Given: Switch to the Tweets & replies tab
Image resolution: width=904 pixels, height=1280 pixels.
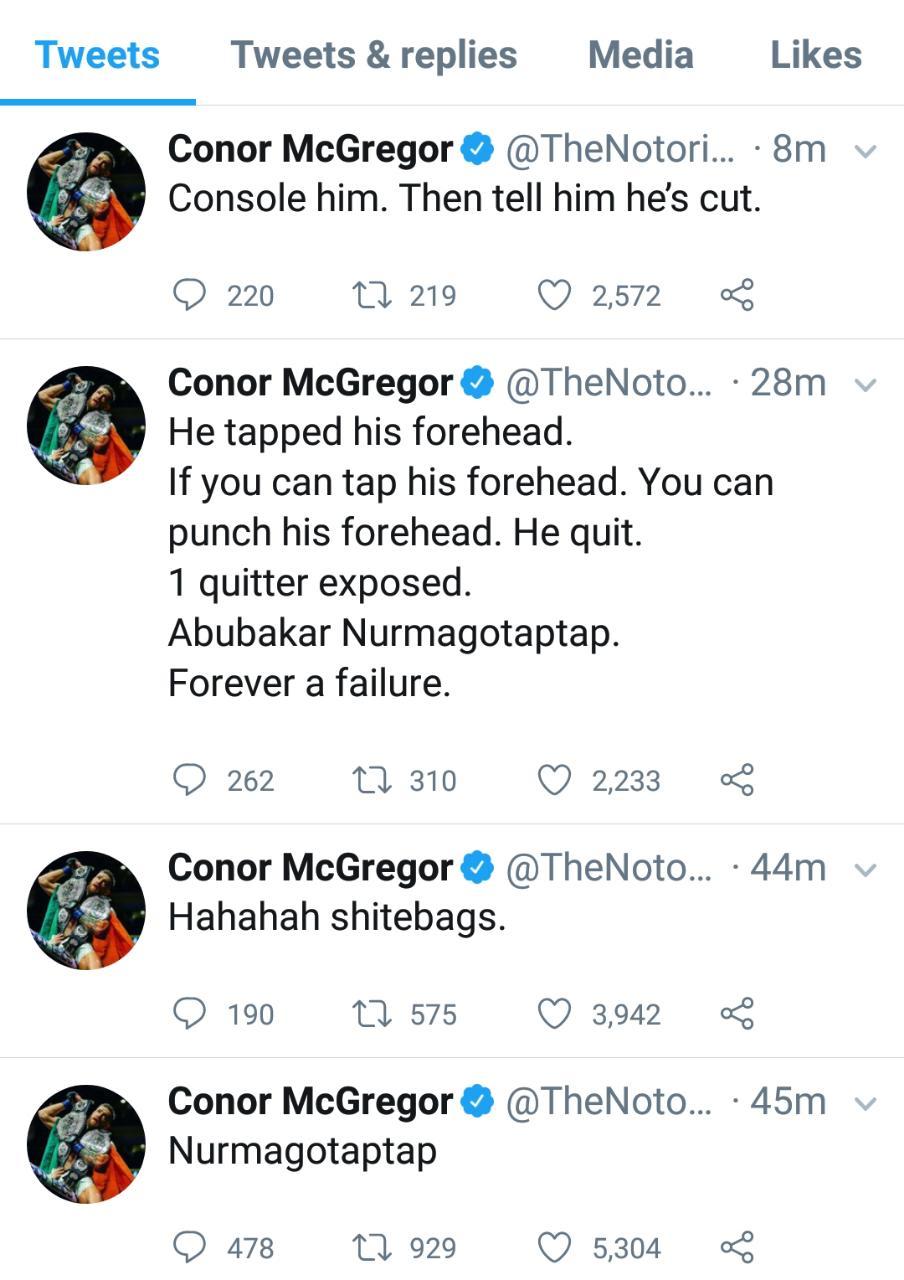Looking at the screenshot, I should [x=374, y=55].
